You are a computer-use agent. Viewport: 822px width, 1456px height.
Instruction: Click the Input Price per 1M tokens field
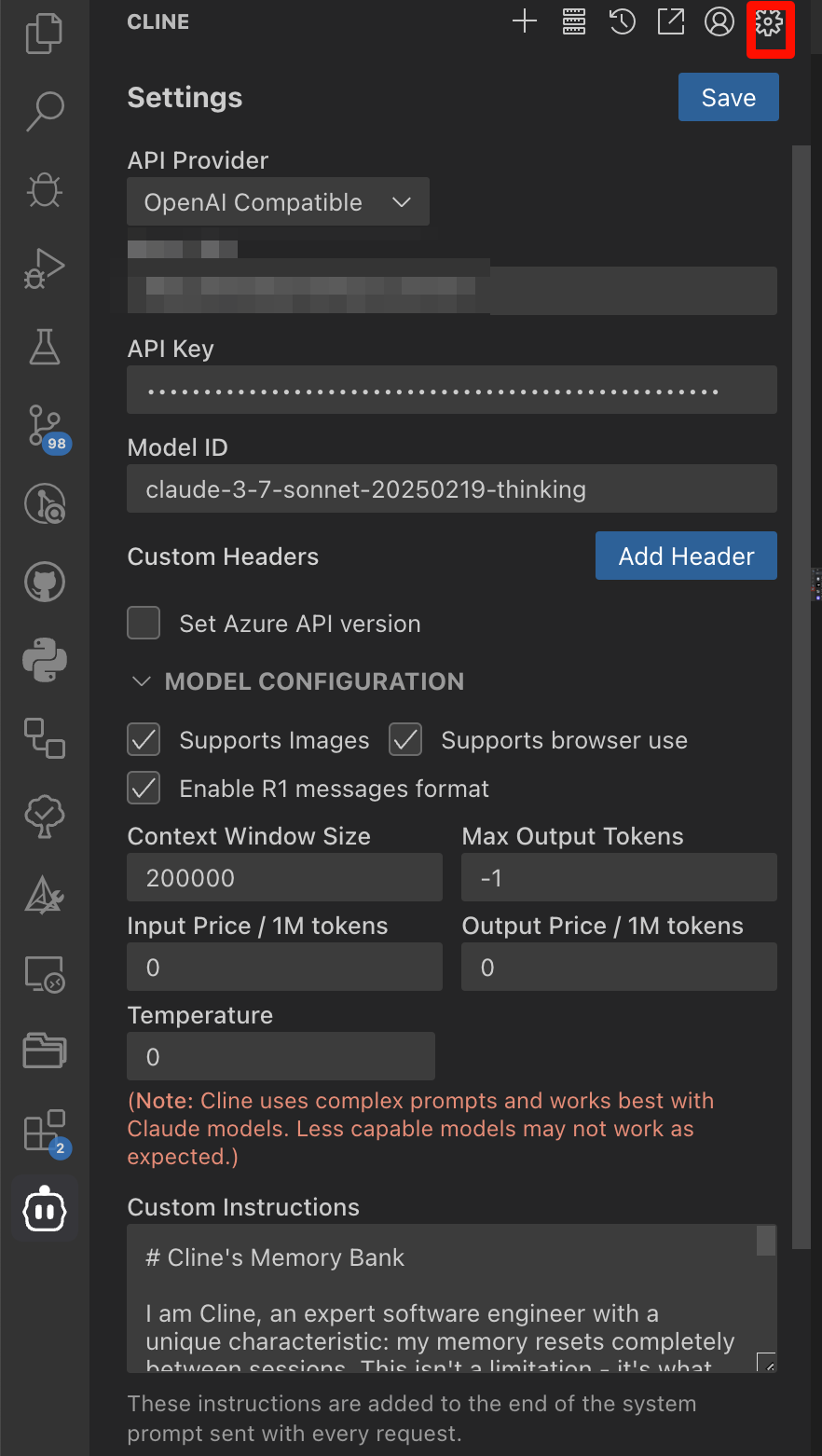point(284,967)
